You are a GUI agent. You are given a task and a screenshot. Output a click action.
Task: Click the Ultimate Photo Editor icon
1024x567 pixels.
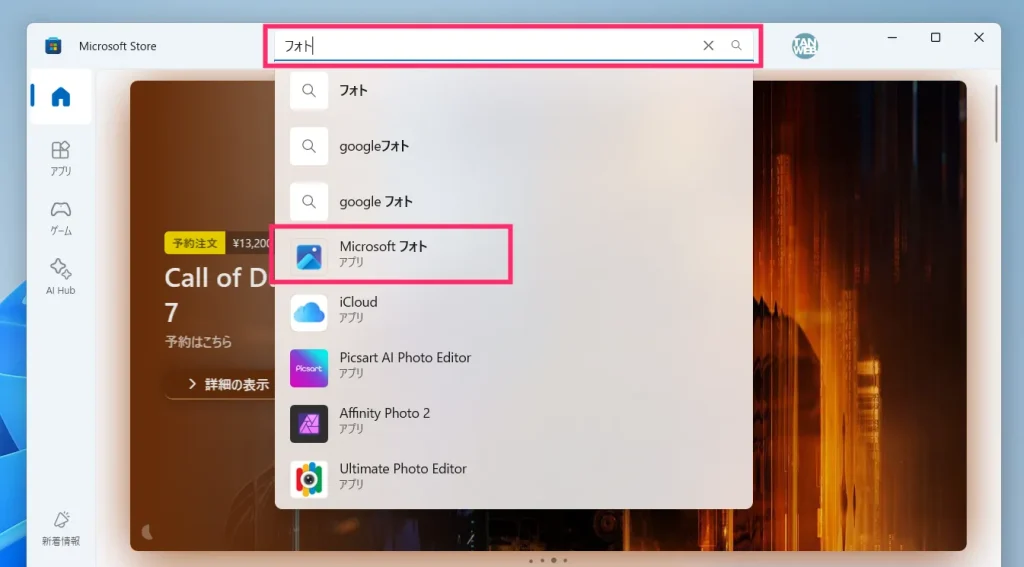[309, 479]
